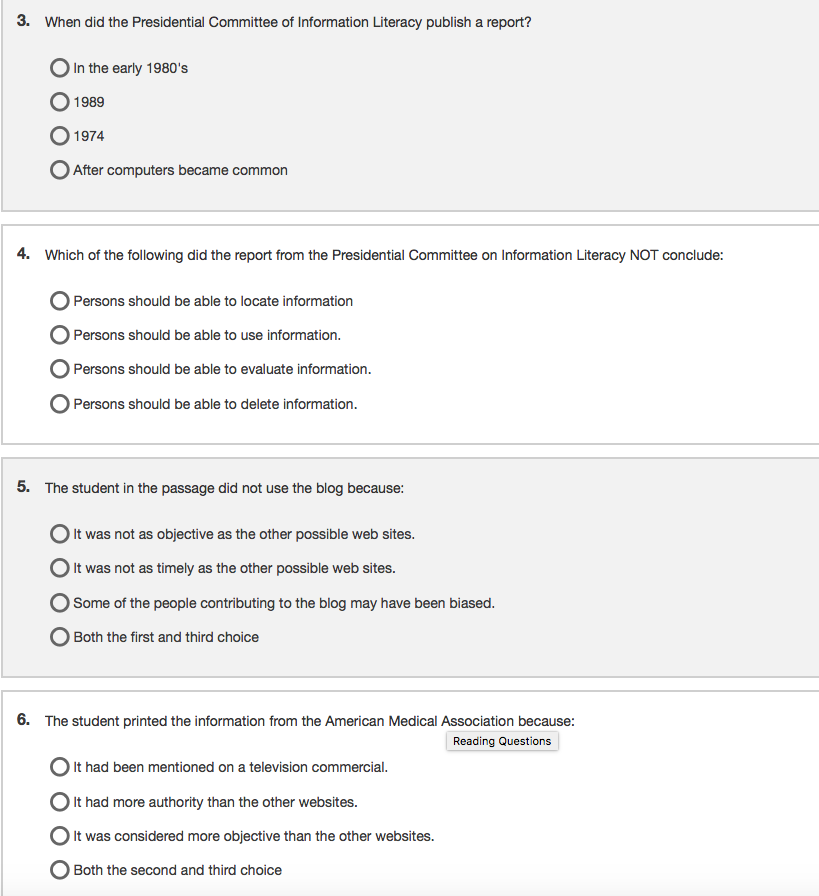
Task: Select "Persons should be able to locate information"
Action: [59, 300]
